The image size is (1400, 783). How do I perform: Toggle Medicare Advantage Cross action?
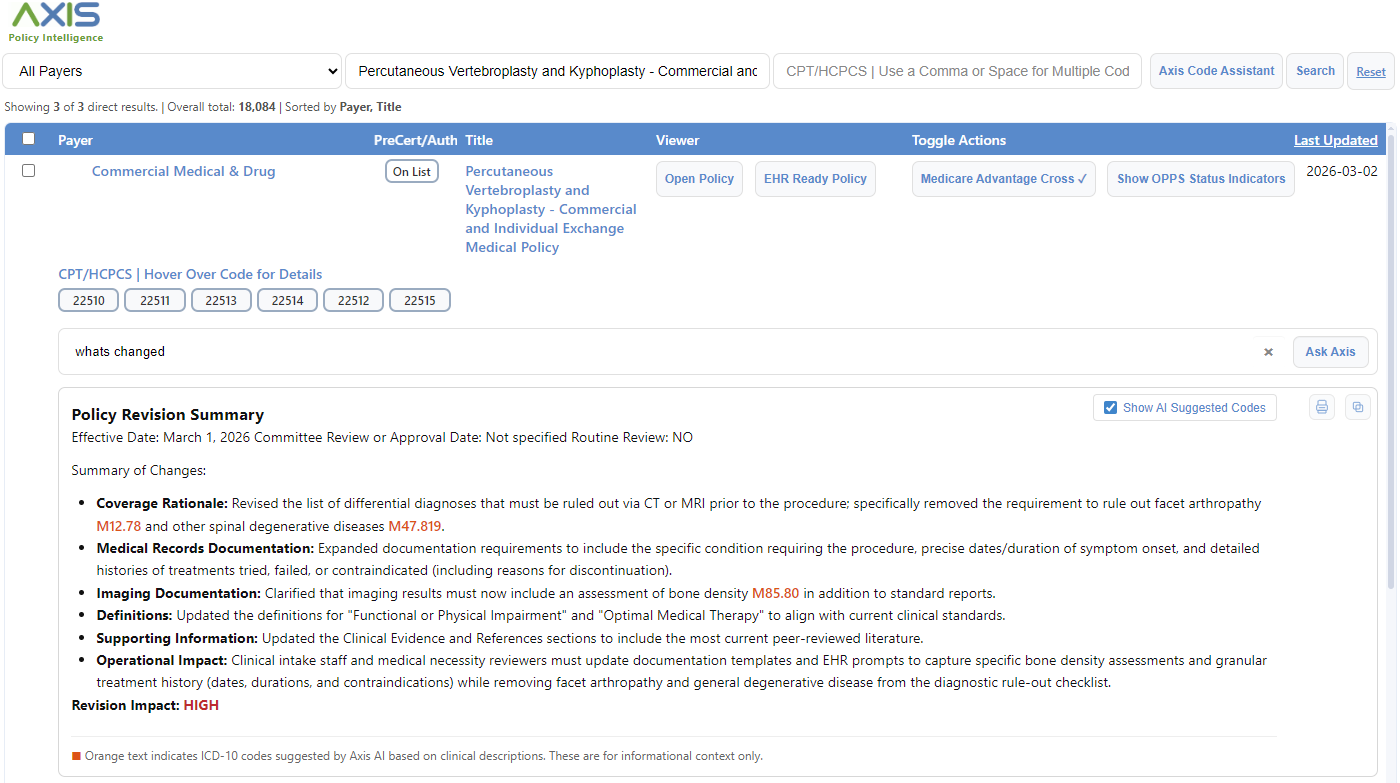coord(1003,179)
